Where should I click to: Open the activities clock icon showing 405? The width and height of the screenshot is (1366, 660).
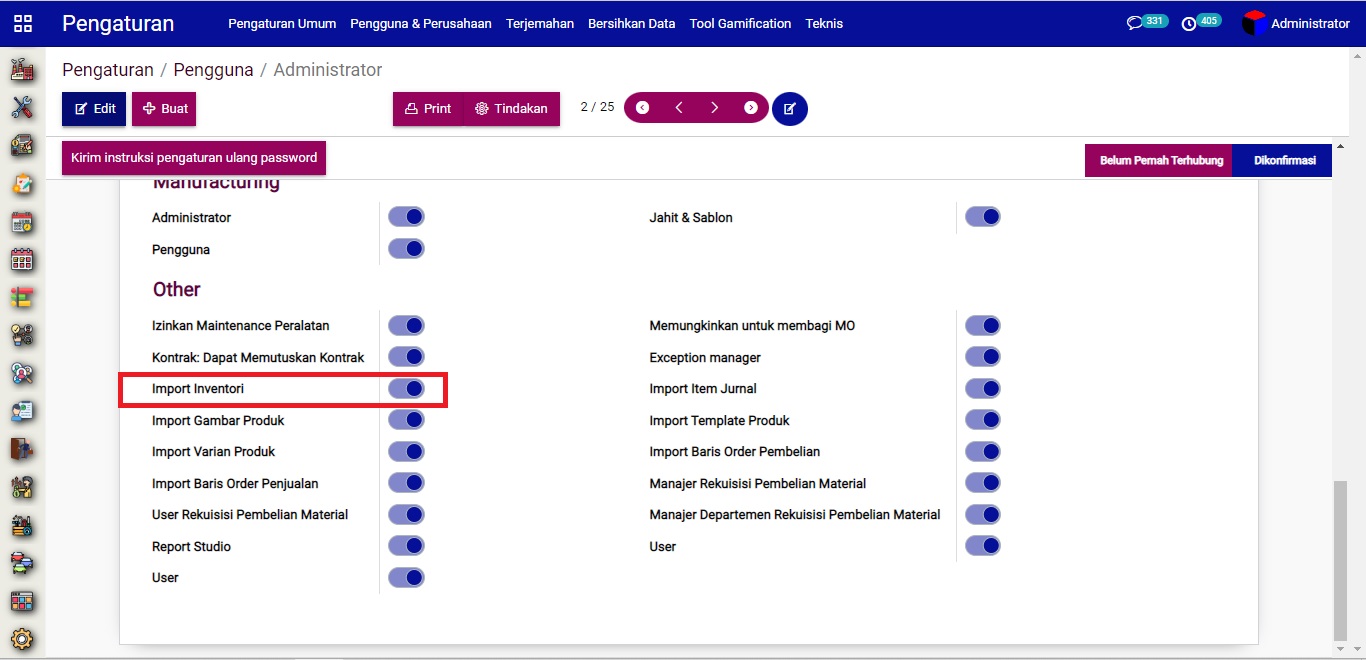(1189, 23)
